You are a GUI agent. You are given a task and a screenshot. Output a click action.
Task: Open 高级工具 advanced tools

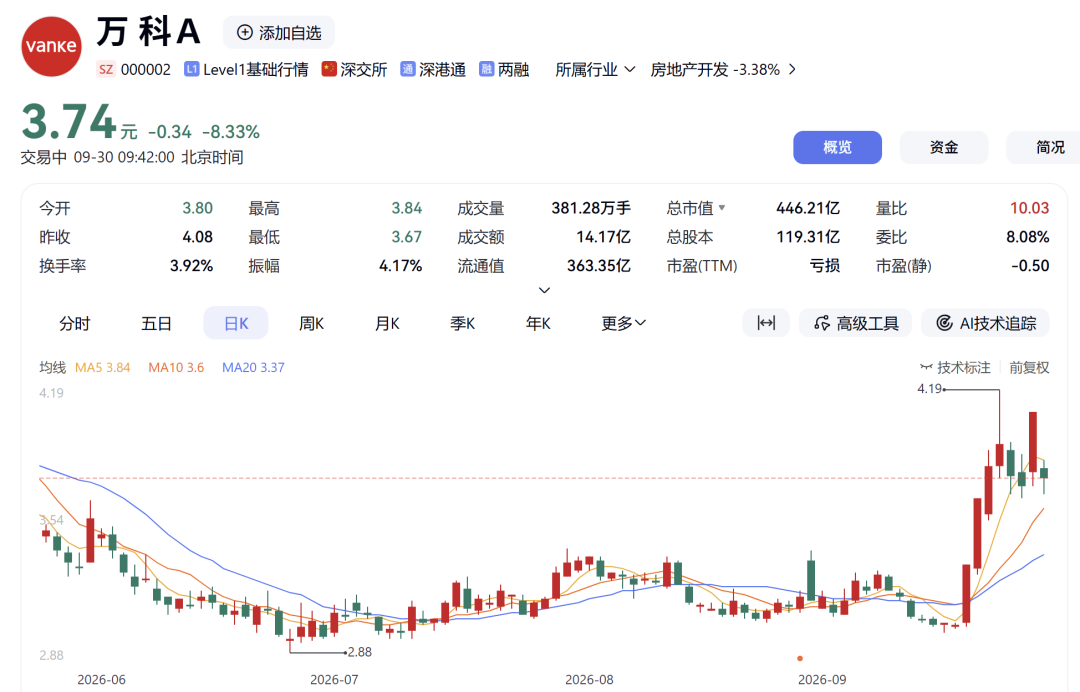click(x=855, y=323)
